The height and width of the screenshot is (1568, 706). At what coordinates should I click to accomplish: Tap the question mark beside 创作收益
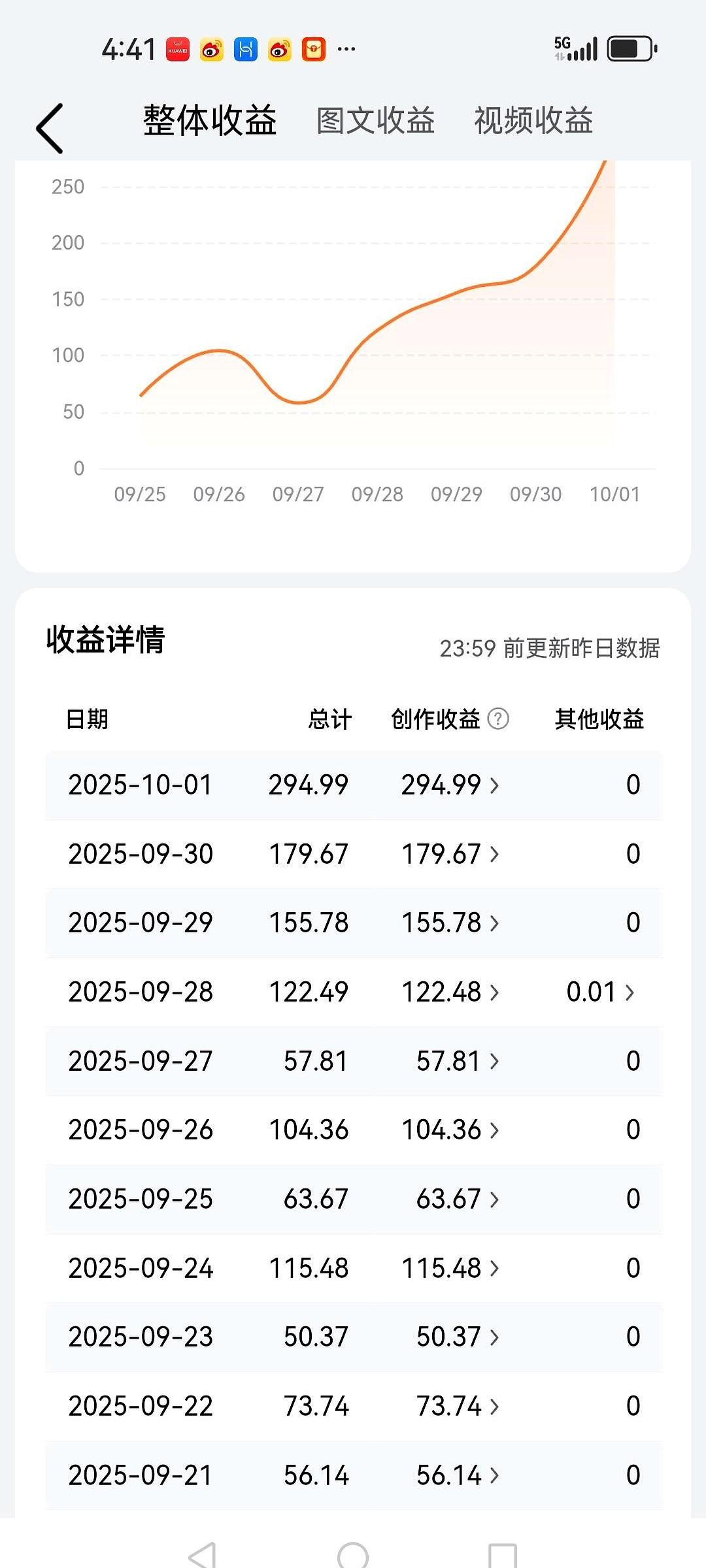click(x=498, y=719)
